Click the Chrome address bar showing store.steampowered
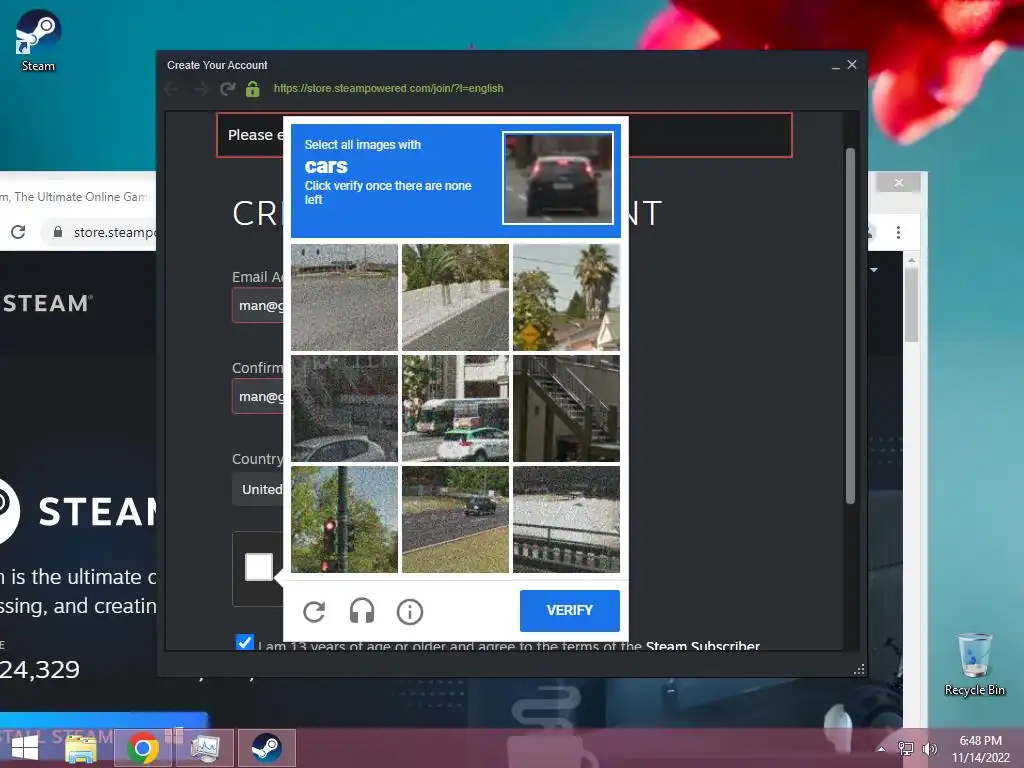This screenshot has height=768, width=1024. (x=101, y=232)
